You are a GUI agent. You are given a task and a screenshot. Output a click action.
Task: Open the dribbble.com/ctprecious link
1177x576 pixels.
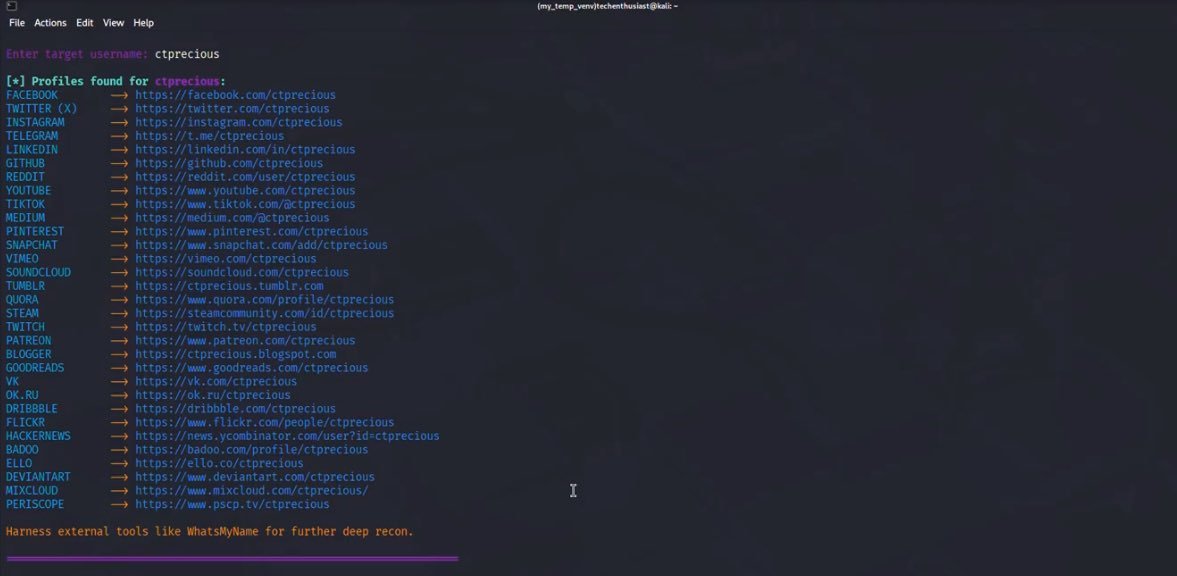(x=236, y=409)
